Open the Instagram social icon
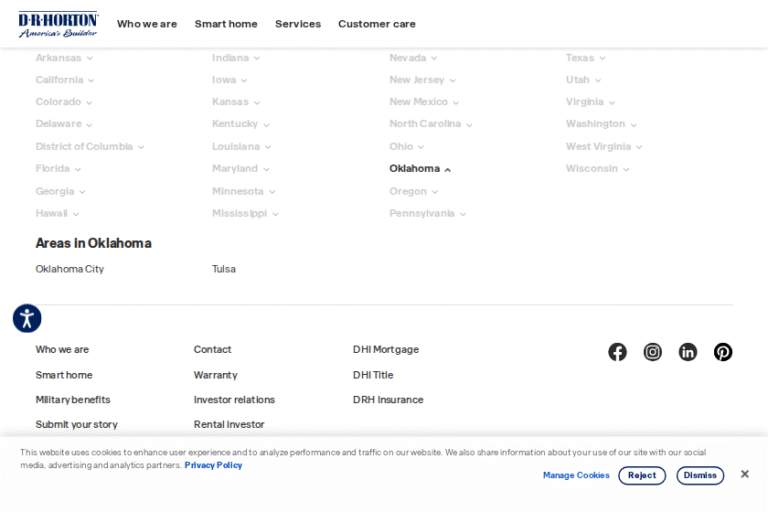 tap(652, 352)
